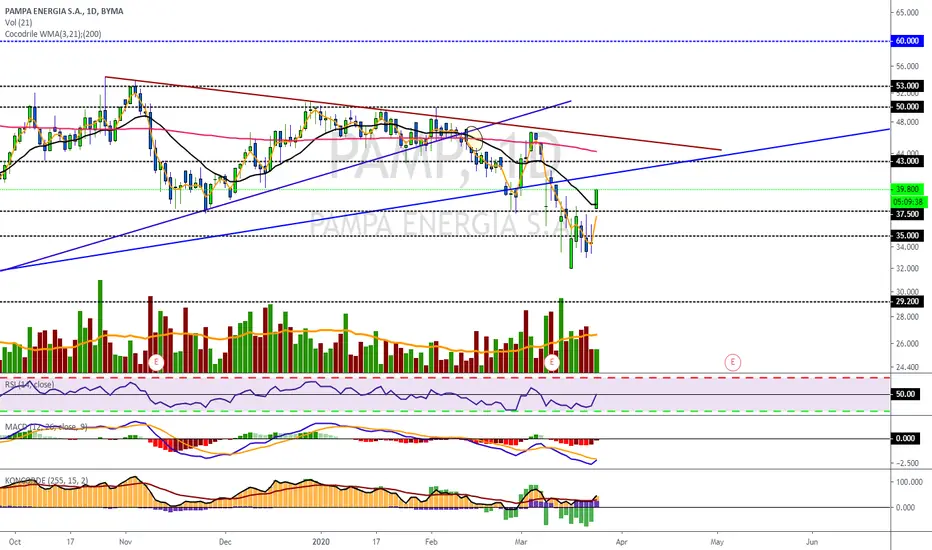Click 56.000 on the price axis
The width and height of the screenshot is (932, 550).
907,67
